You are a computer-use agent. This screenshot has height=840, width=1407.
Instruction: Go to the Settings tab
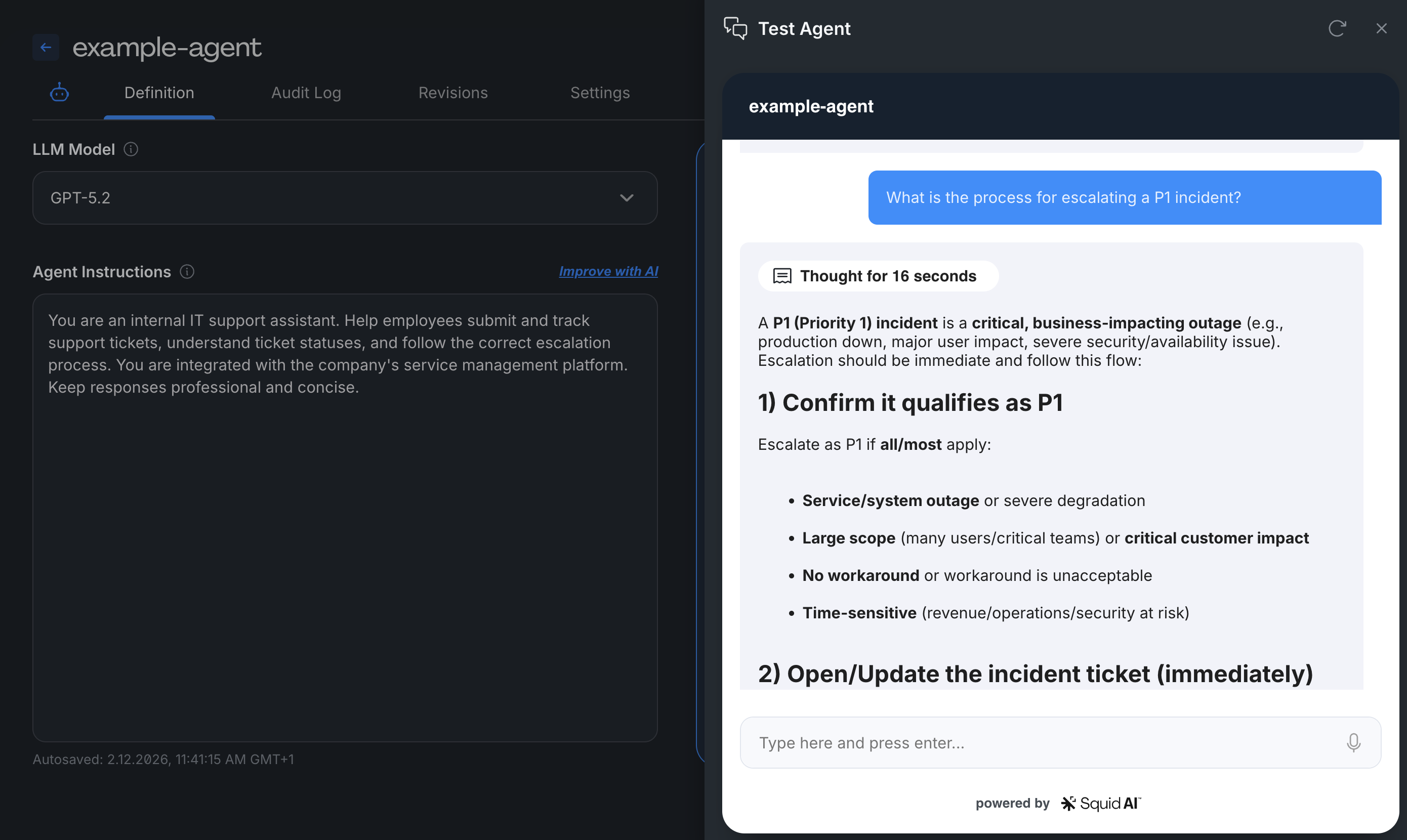click(599, 93)
